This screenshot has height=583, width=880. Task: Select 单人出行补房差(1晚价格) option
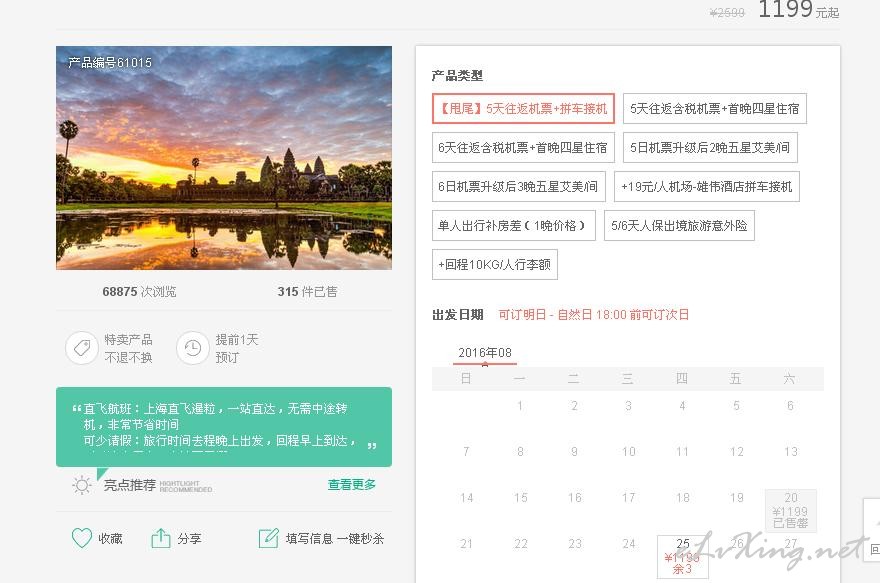pyautogui.click(x=514, y=226)
